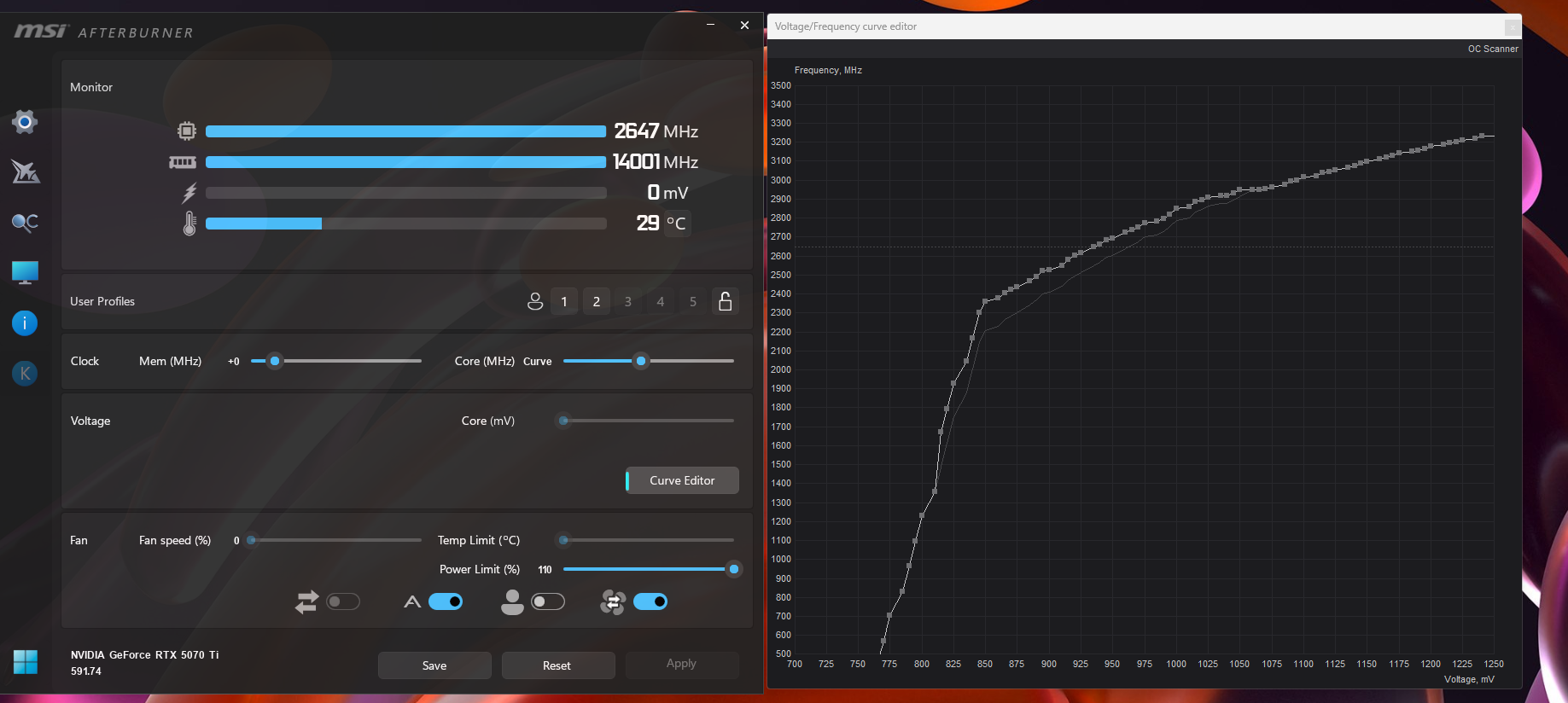
Task: Click the temperature thermometer icon
Action: pos(189,224)
